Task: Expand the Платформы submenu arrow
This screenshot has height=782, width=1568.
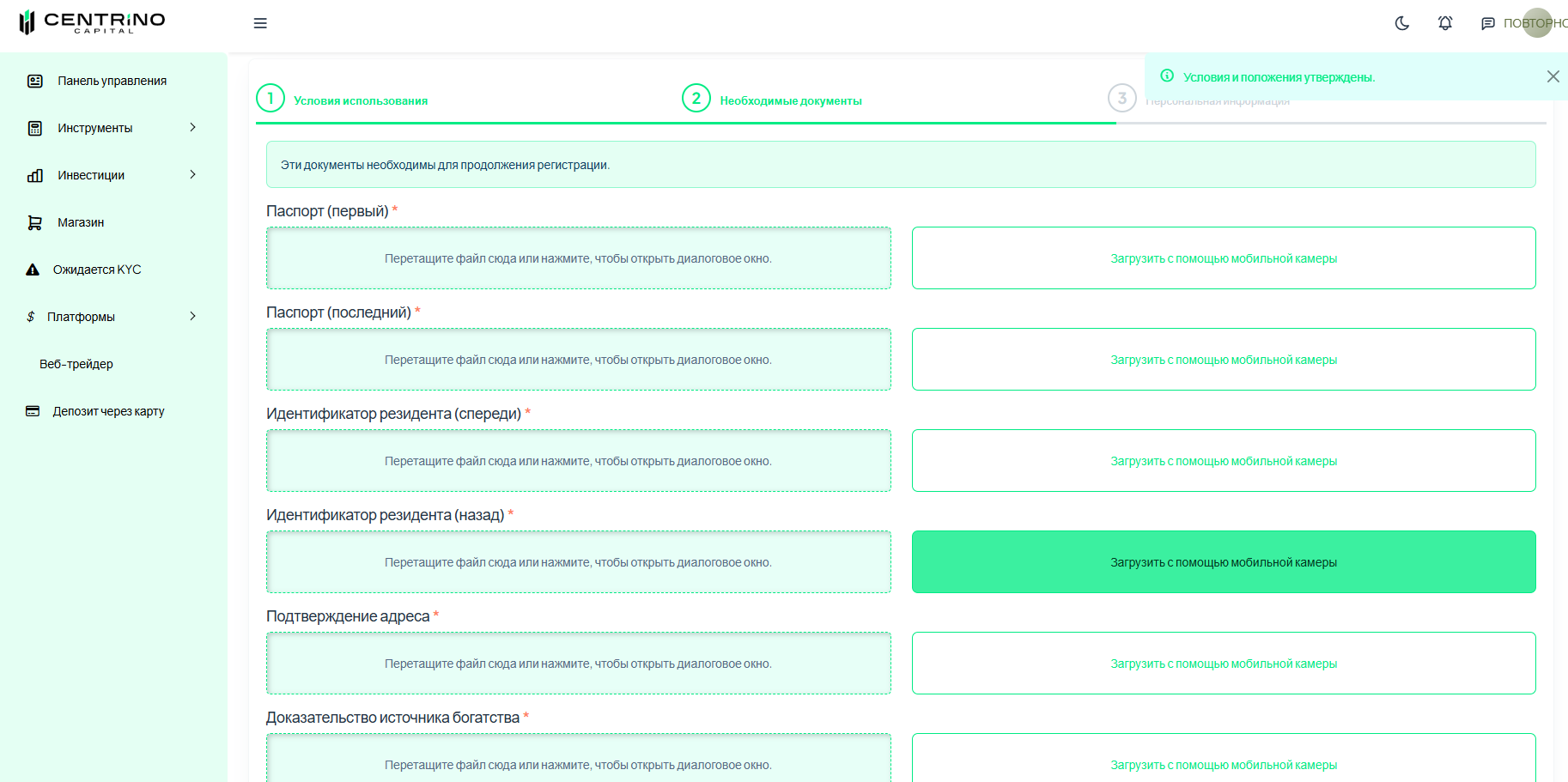Action: tap(192, 316)
